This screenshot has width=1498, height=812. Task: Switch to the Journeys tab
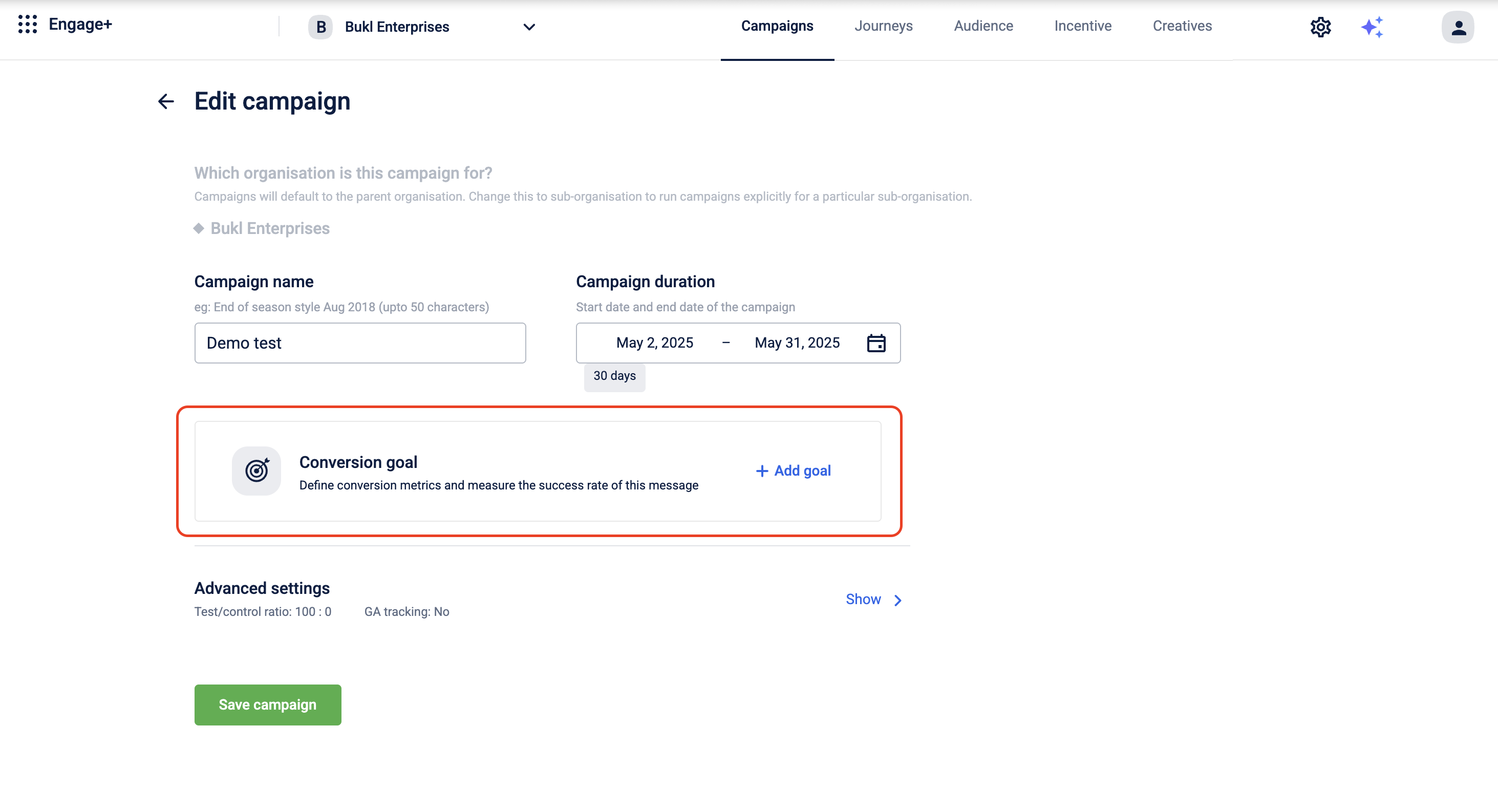point(883,26)
